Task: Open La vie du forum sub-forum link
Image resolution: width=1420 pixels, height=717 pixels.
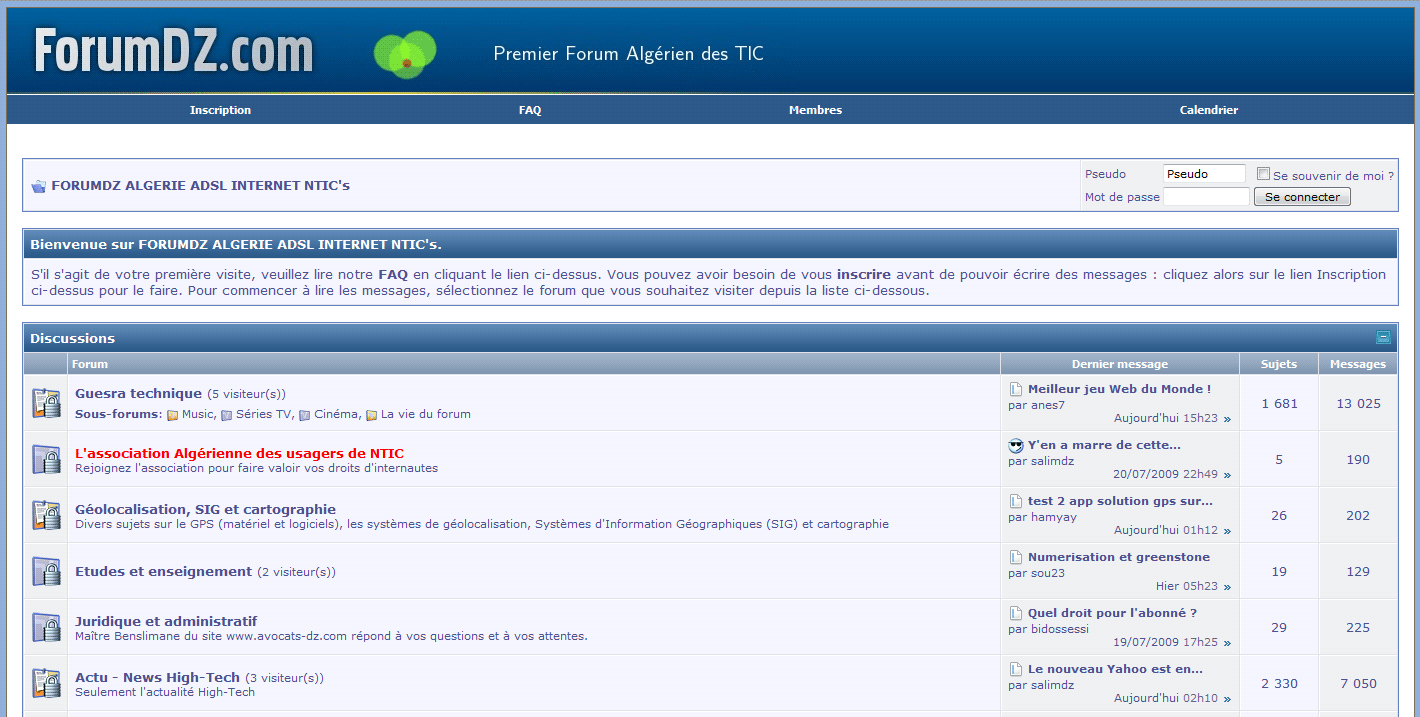Action: coord(426,414)
